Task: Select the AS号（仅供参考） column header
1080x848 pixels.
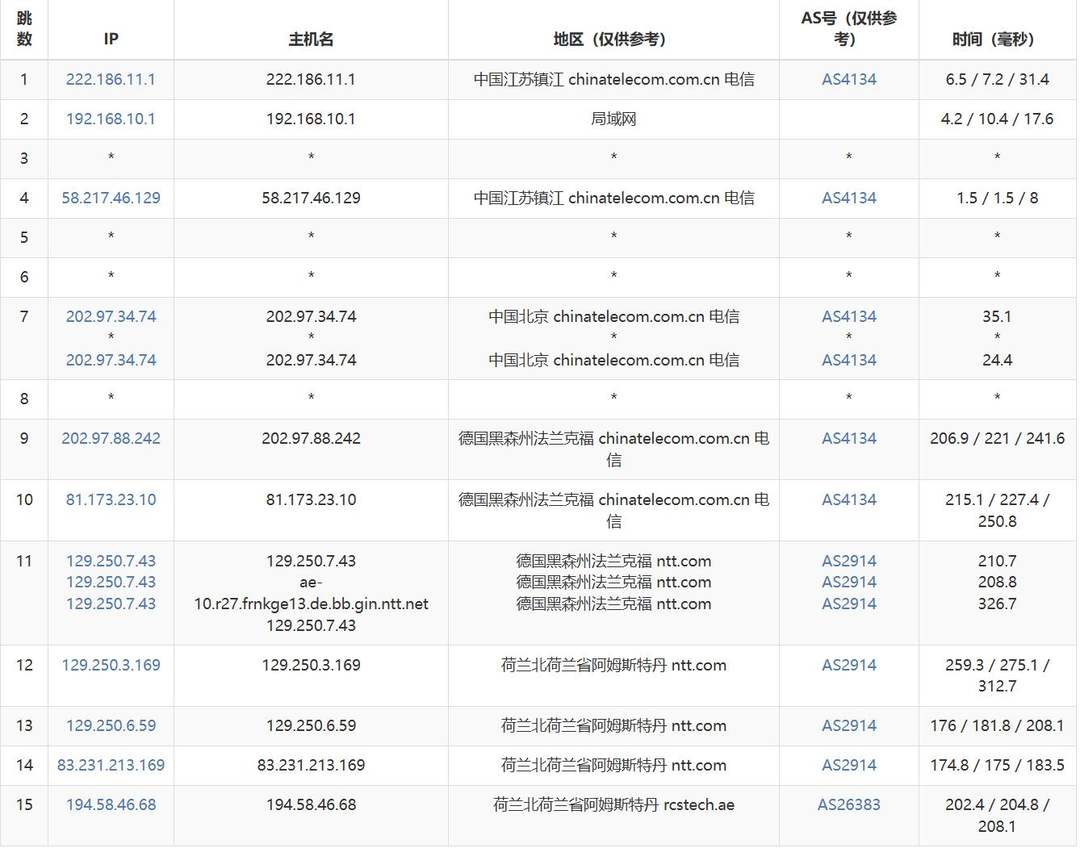Action: (849, 29)
